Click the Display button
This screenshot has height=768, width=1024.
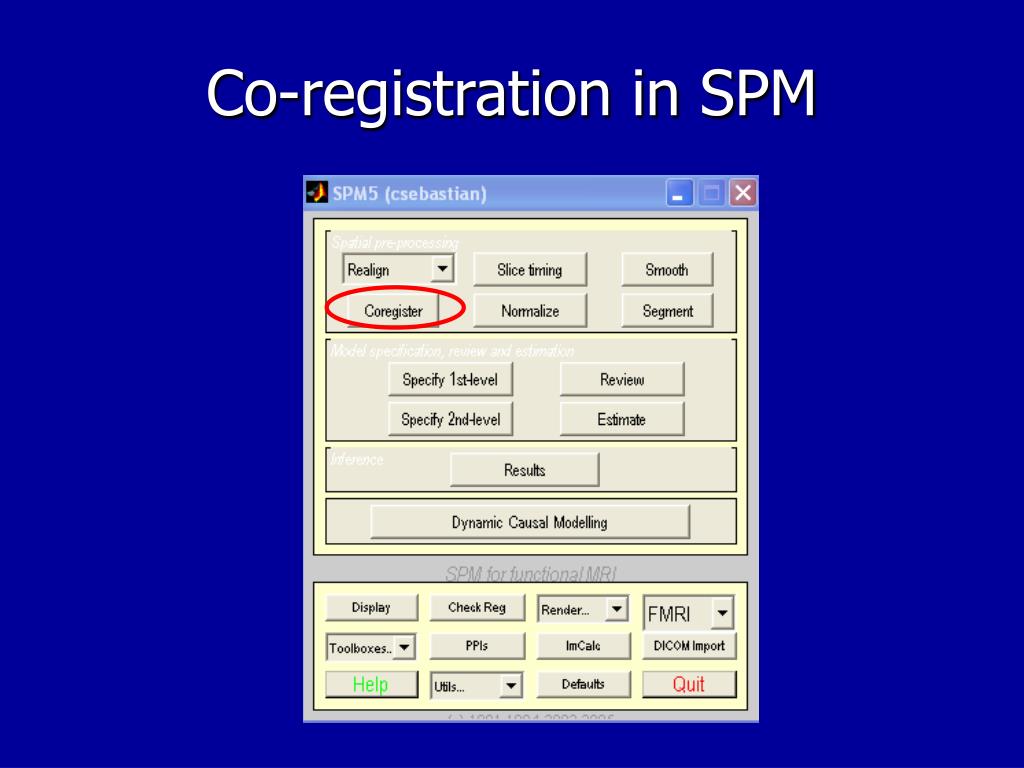point(371,607)
